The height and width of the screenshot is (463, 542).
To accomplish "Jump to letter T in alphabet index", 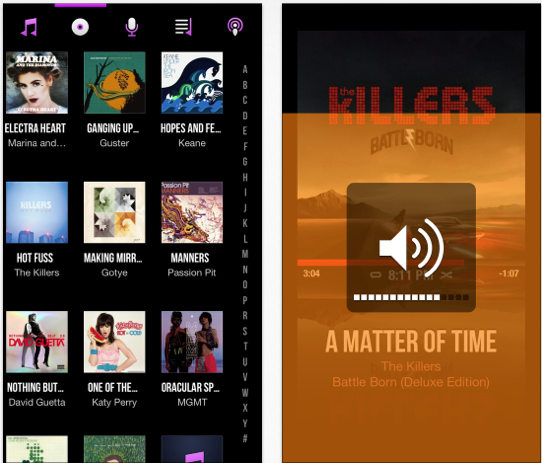I will pyautogui.click(x=245, y=346).
